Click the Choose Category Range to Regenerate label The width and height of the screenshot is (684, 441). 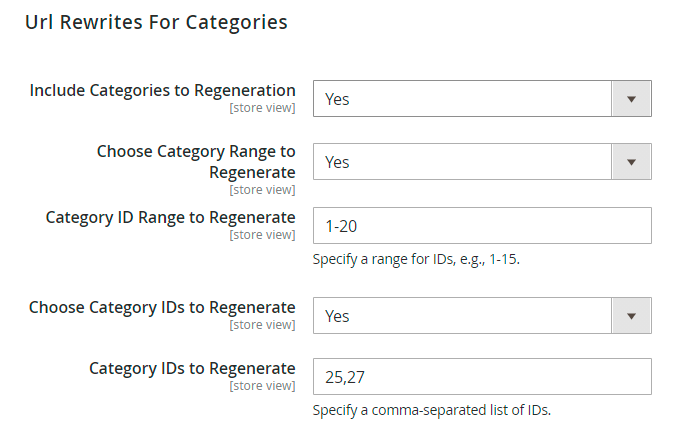pyautogui.click(x=196, y=162)
